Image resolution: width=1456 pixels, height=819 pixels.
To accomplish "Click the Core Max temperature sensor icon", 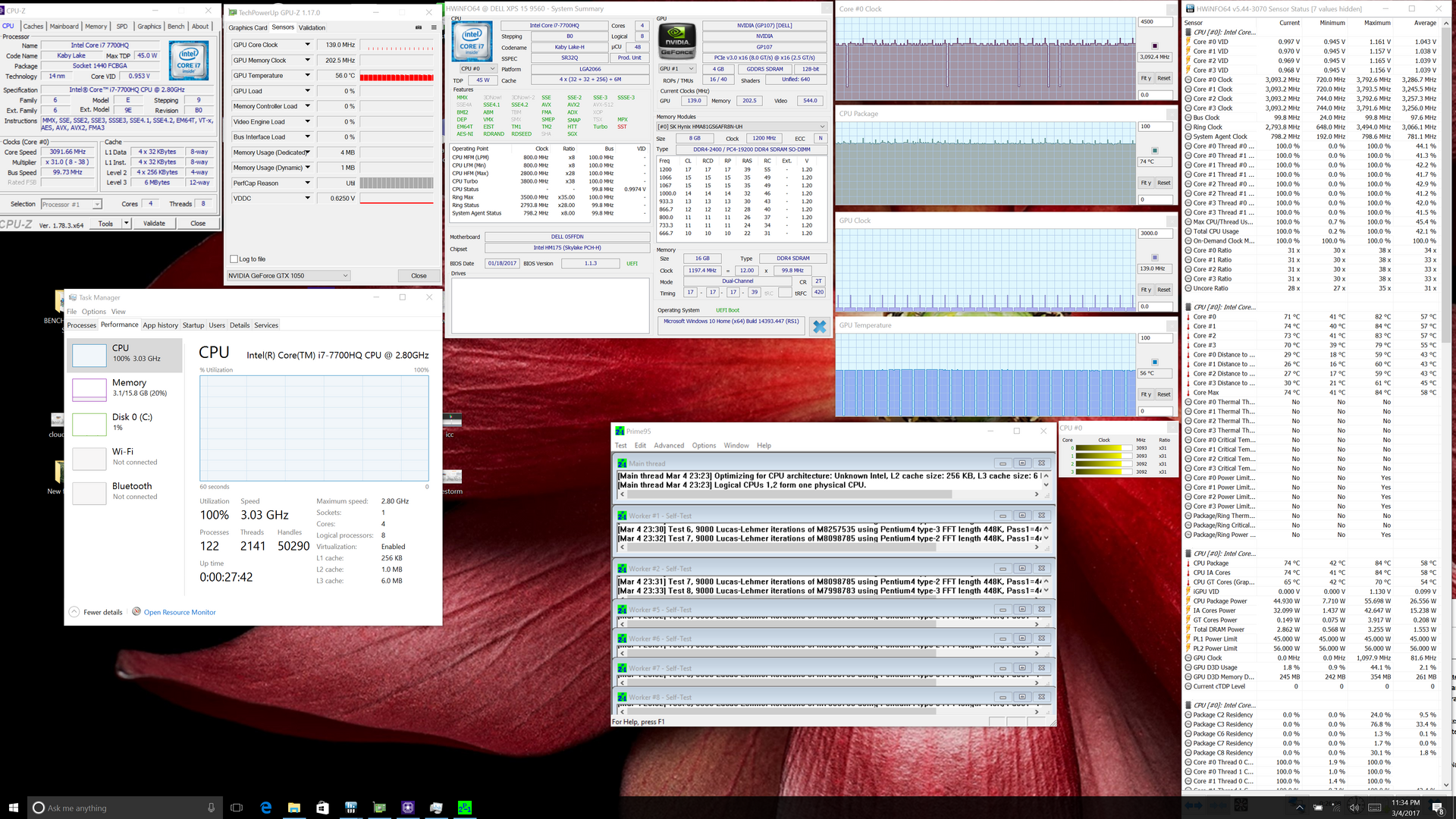I will [x=1188, y=392].
